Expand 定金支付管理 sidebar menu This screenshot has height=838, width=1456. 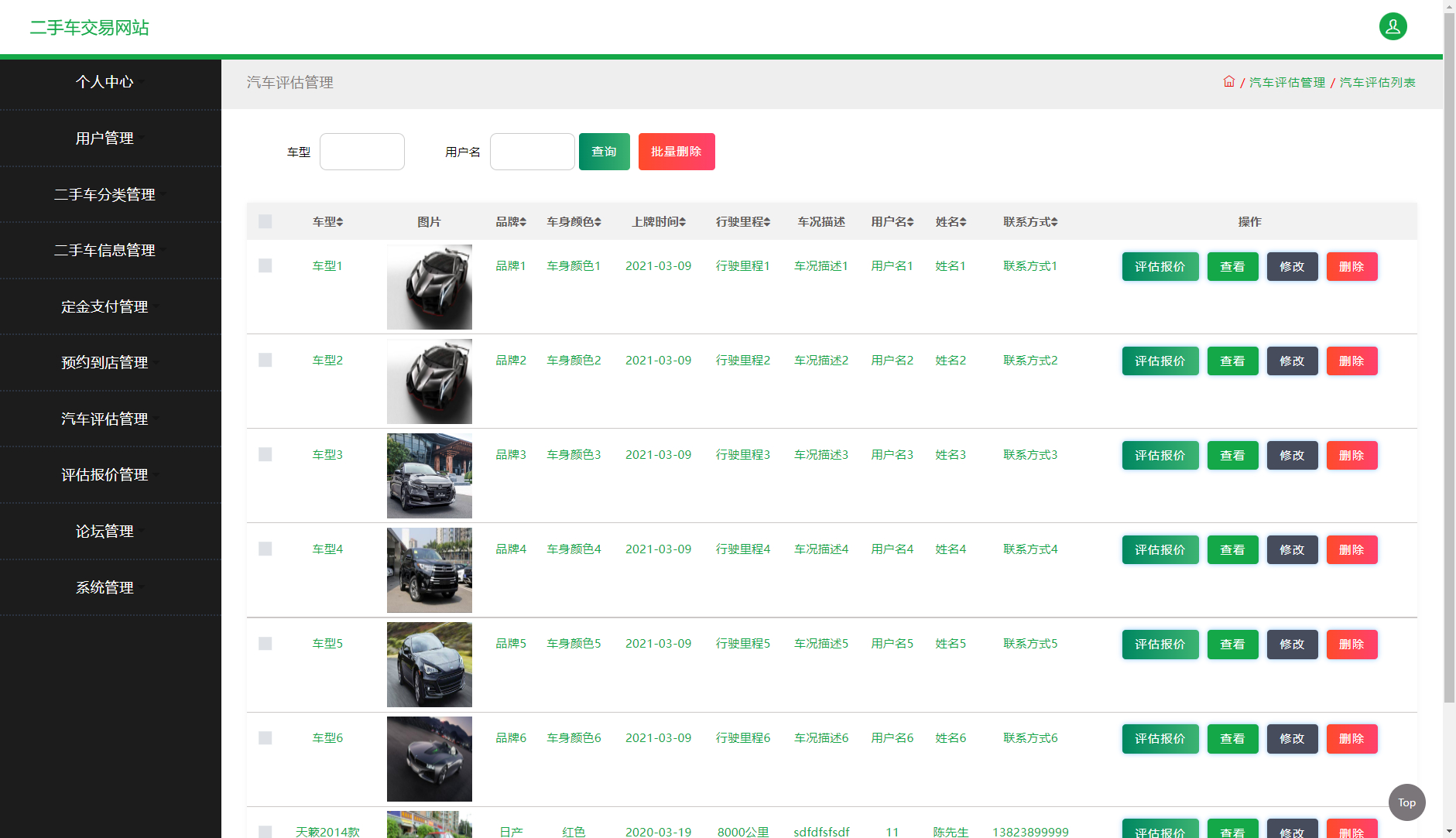[x=110, y=306]
